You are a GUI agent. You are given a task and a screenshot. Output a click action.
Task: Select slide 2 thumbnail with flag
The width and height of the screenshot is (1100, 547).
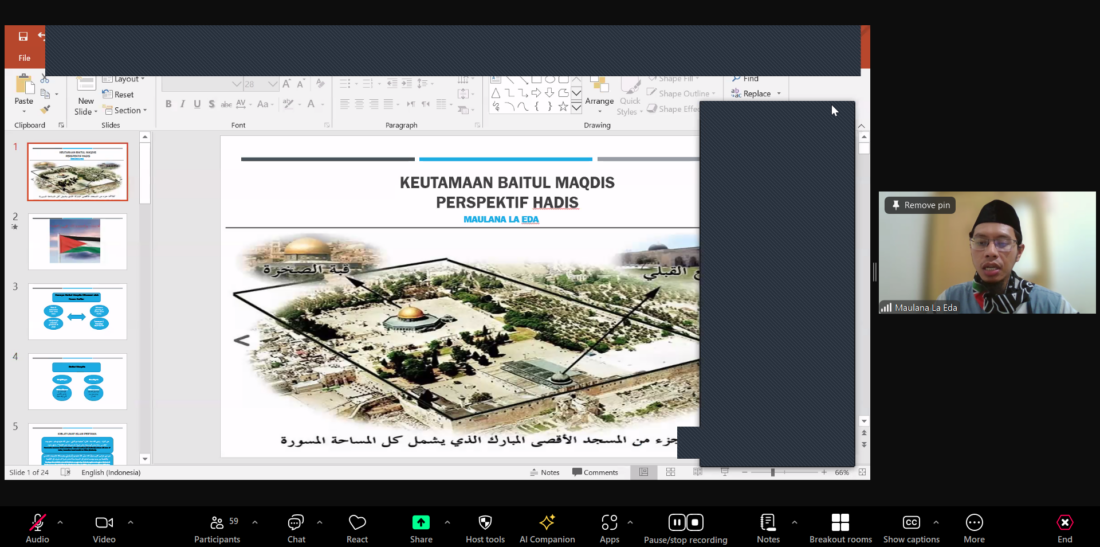click(x=77, y=241)
